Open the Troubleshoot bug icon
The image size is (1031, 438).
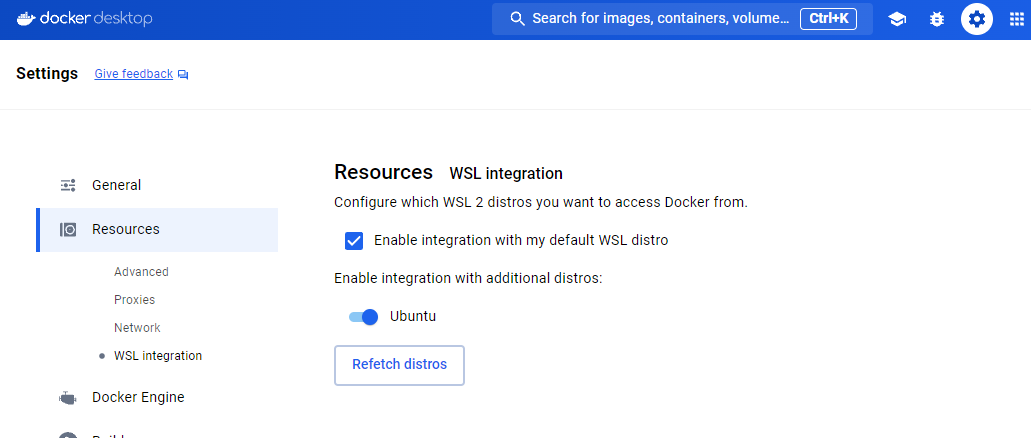pos(936,19)
